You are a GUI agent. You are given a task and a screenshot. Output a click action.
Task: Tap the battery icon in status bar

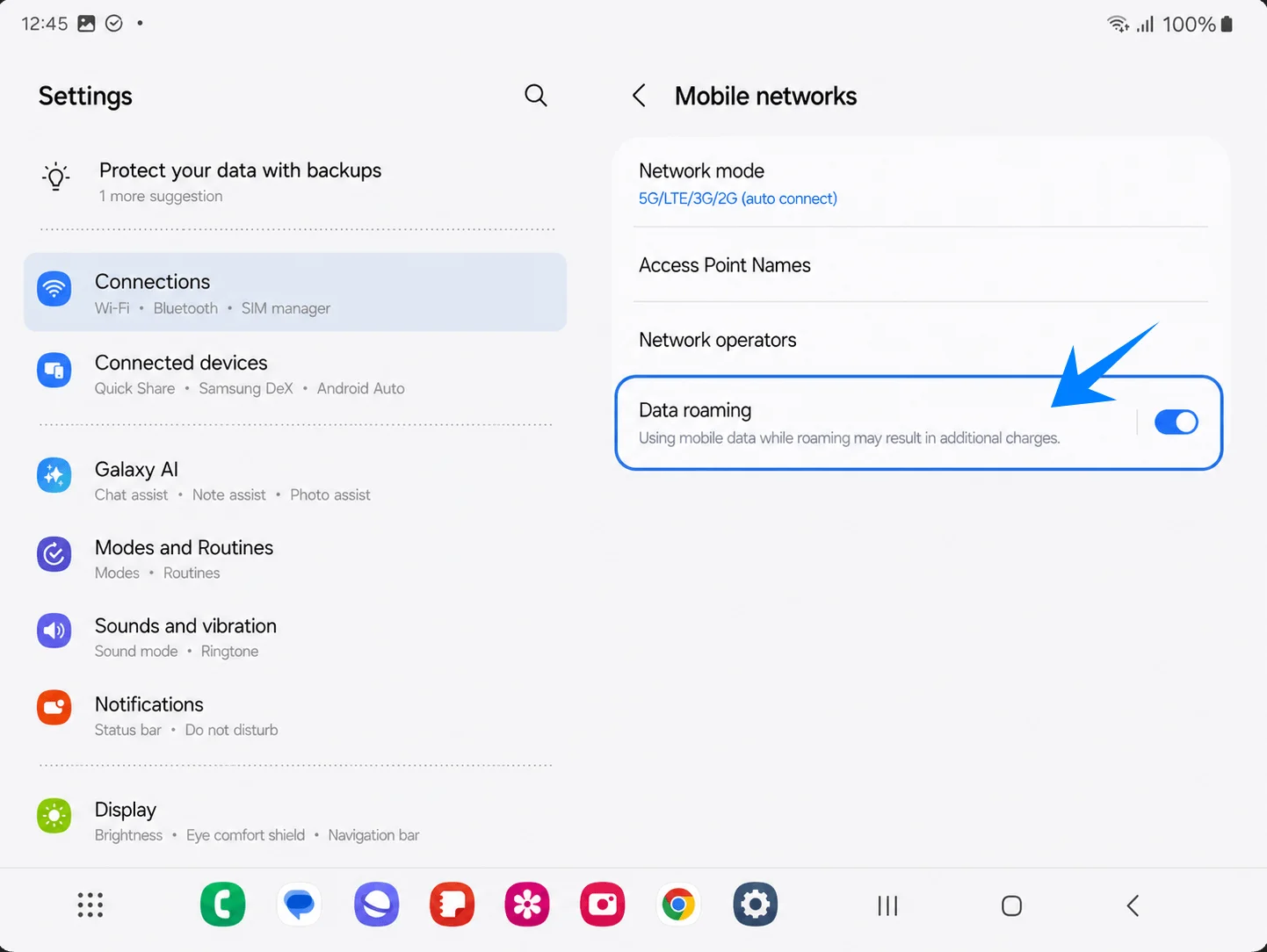coord(1227,24)
